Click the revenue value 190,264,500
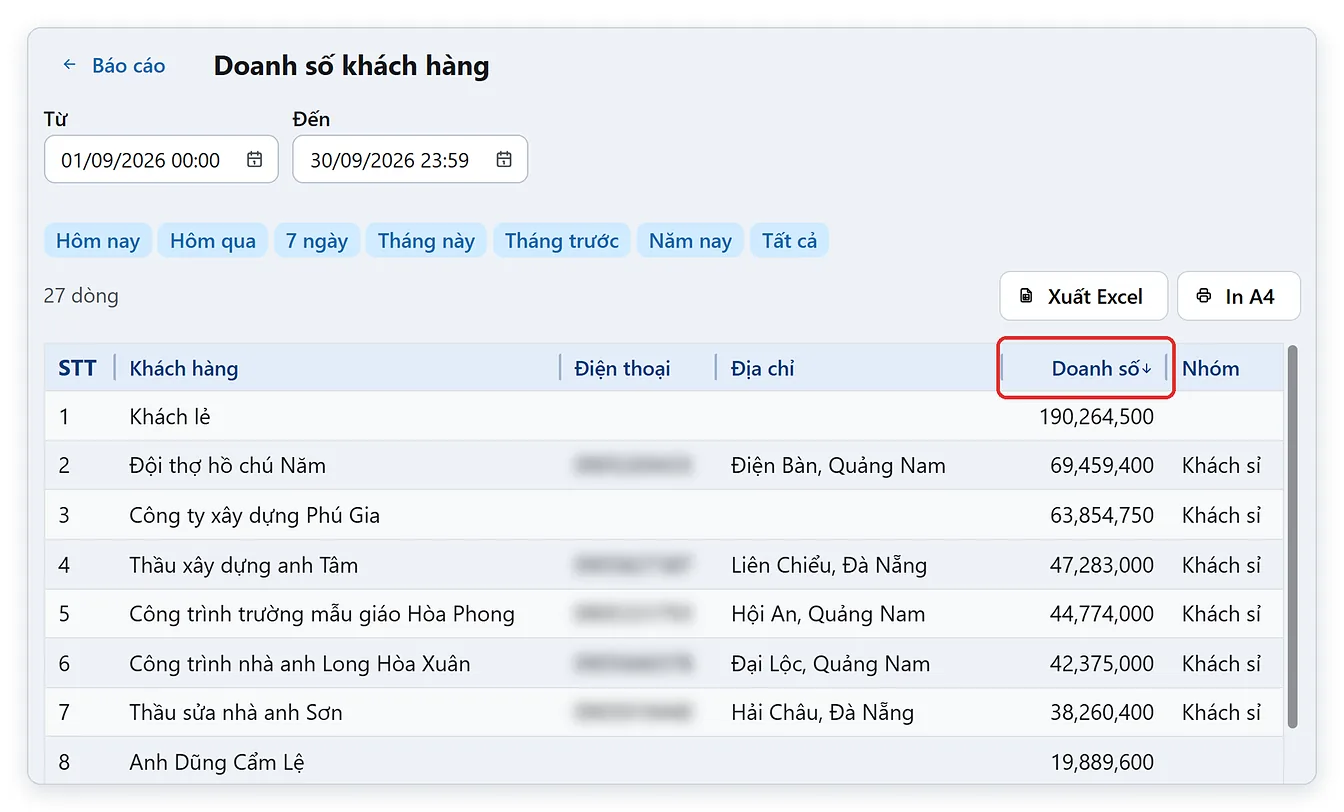1344x812 pixels. (1096, 416)
